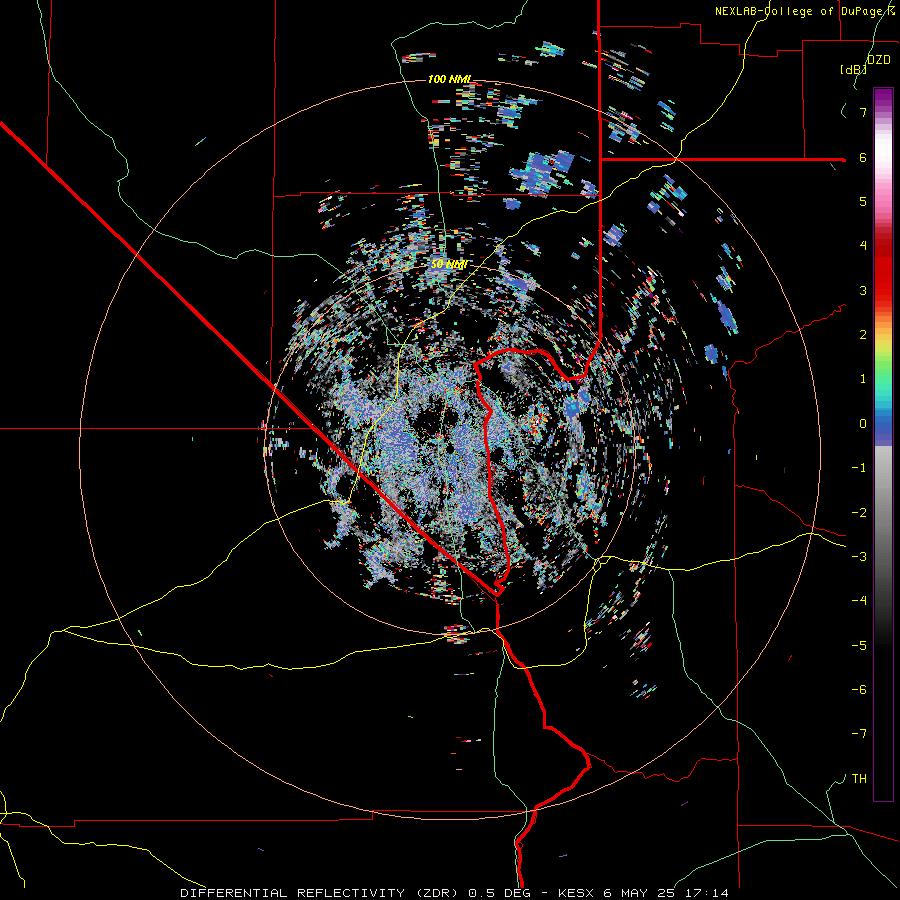
Task: Click the -6 value on color scale
Action: (x=859, y=690)
